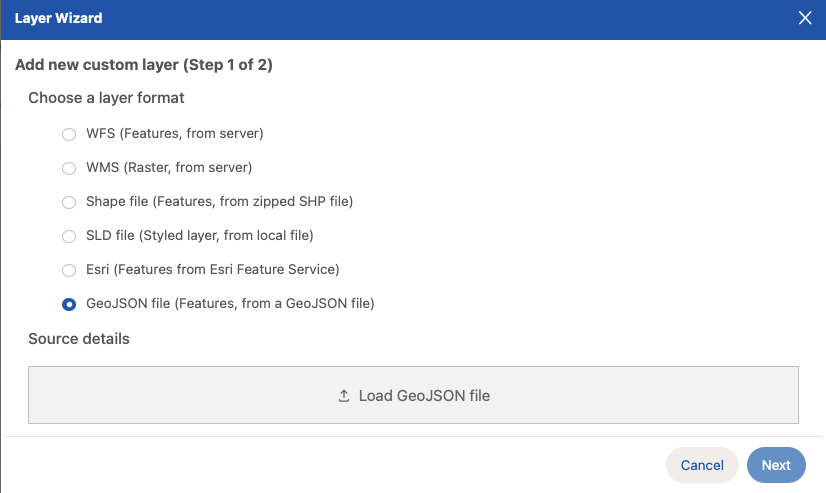Close the Layer Wizard dialog

805,18
